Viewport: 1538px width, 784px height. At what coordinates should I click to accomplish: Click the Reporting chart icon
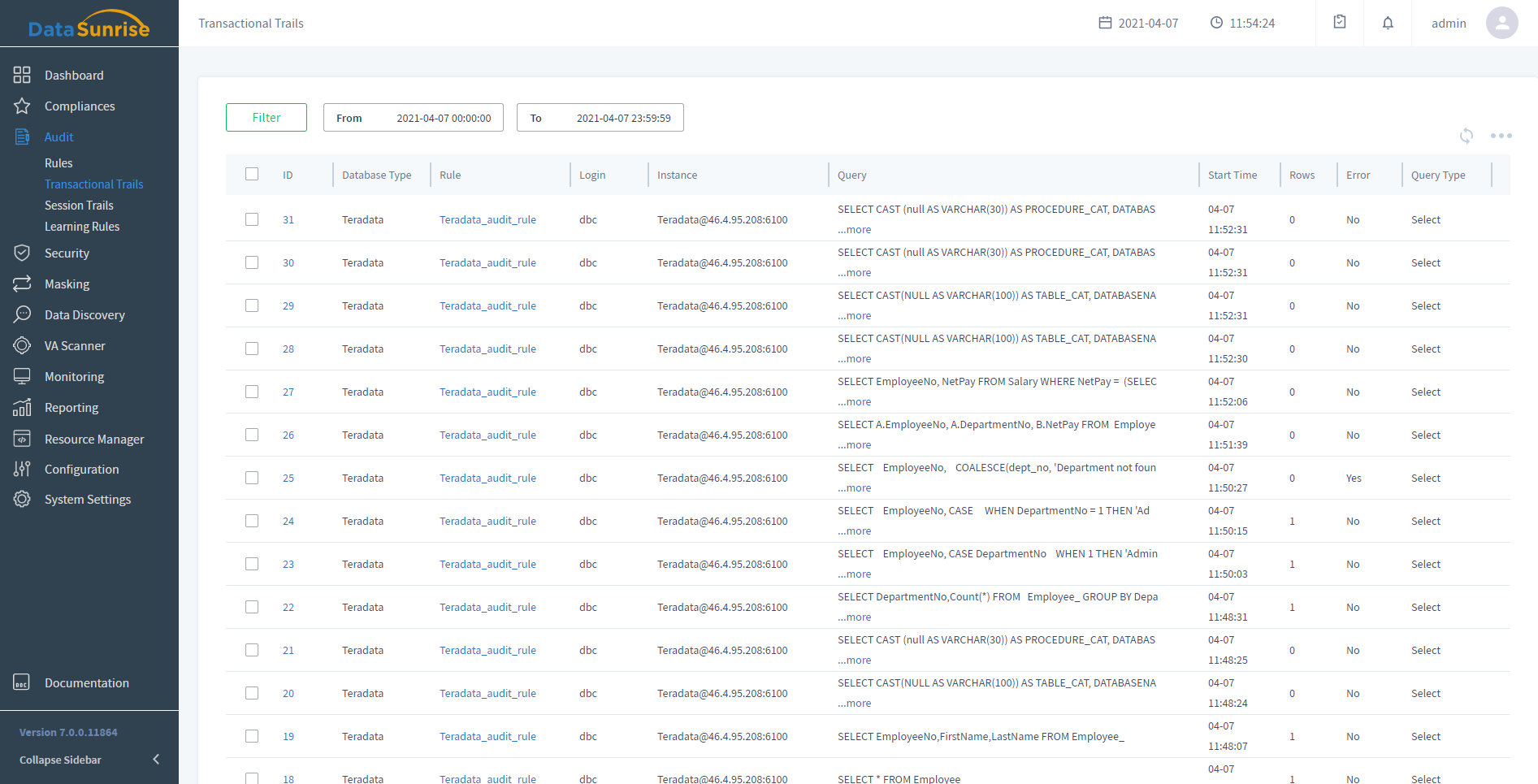pyautogui.click(x=22, y=408)
